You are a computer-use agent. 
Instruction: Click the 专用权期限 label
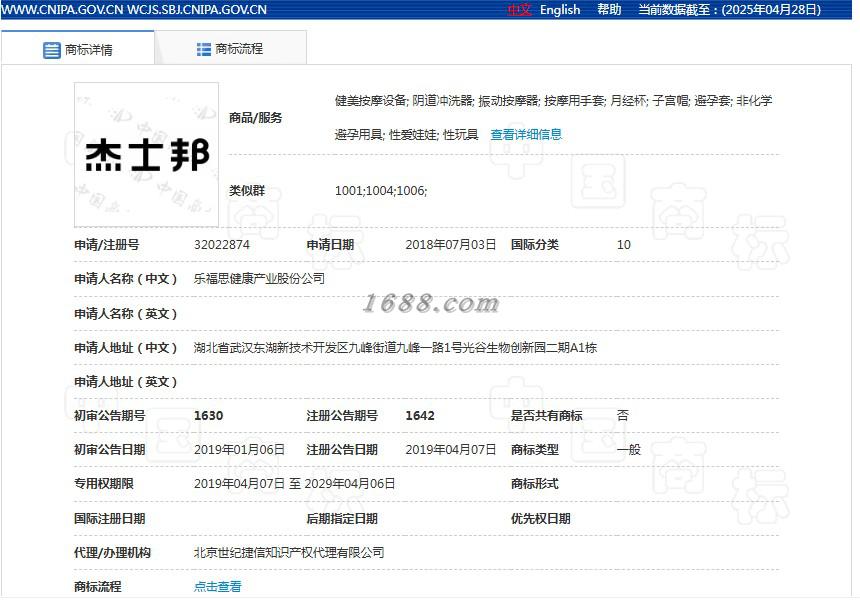coord(104,484)
